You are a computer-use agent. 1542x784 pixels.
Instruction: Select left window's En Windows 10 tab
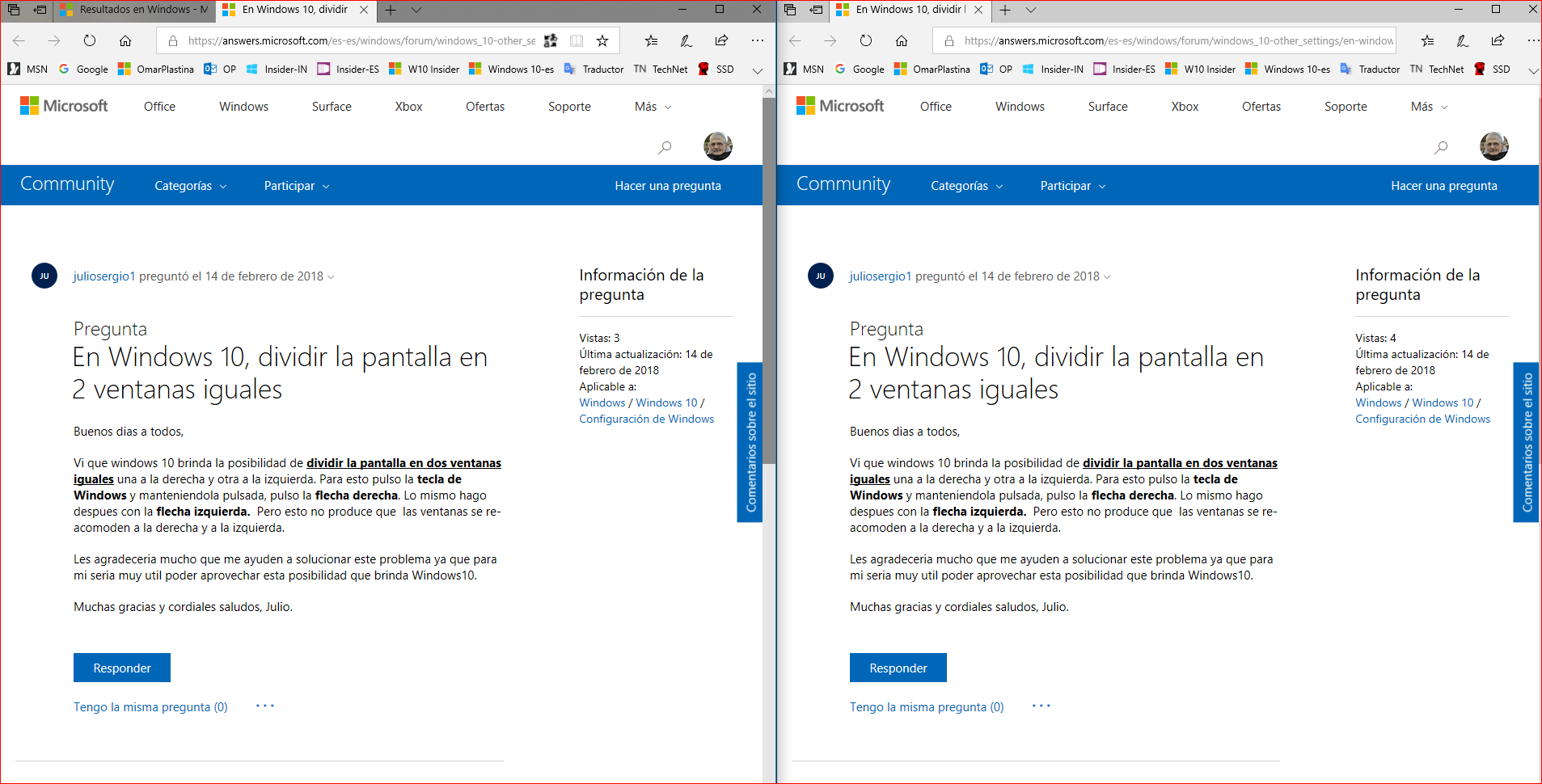[x=295, y=10]
